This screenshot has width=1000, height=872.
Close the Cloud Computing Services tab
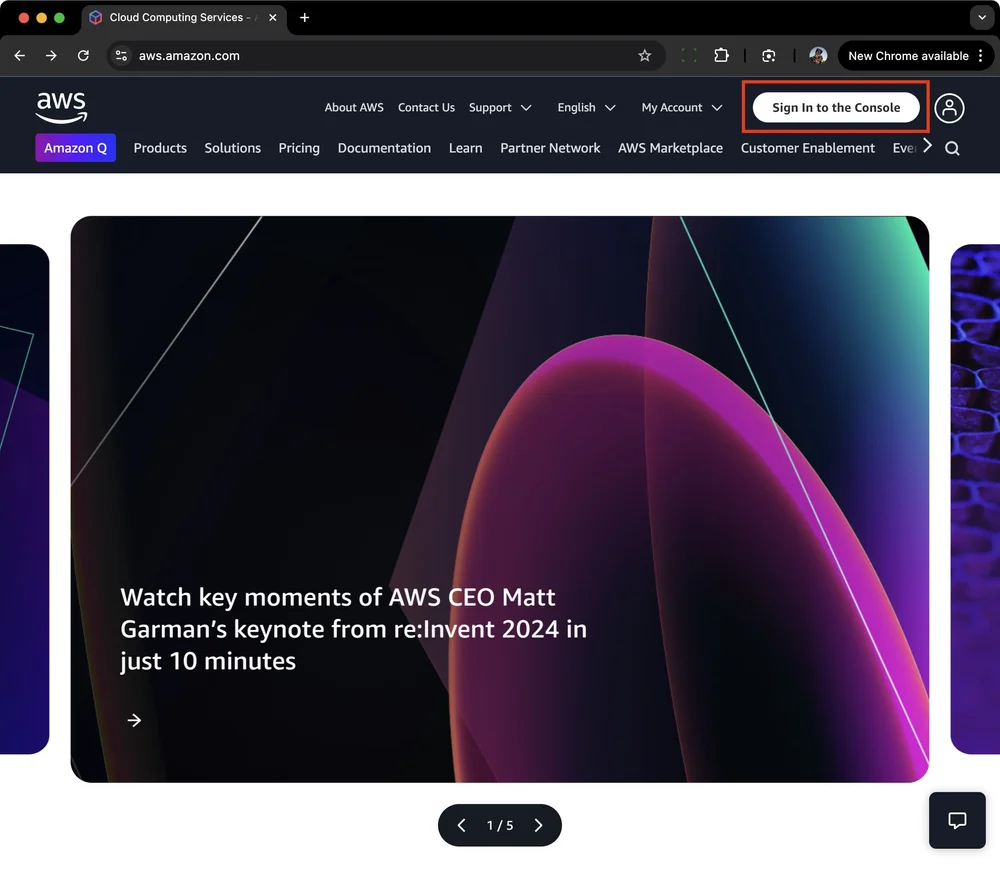(272, 18)
